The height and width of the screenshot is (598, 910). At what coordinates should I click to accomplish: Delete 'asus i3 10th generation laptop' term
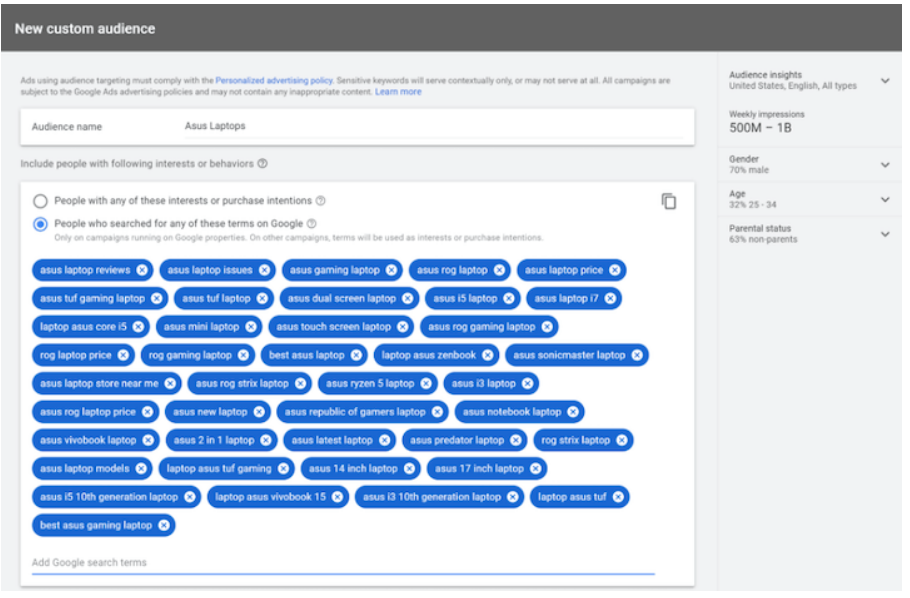tap(513, 498)
